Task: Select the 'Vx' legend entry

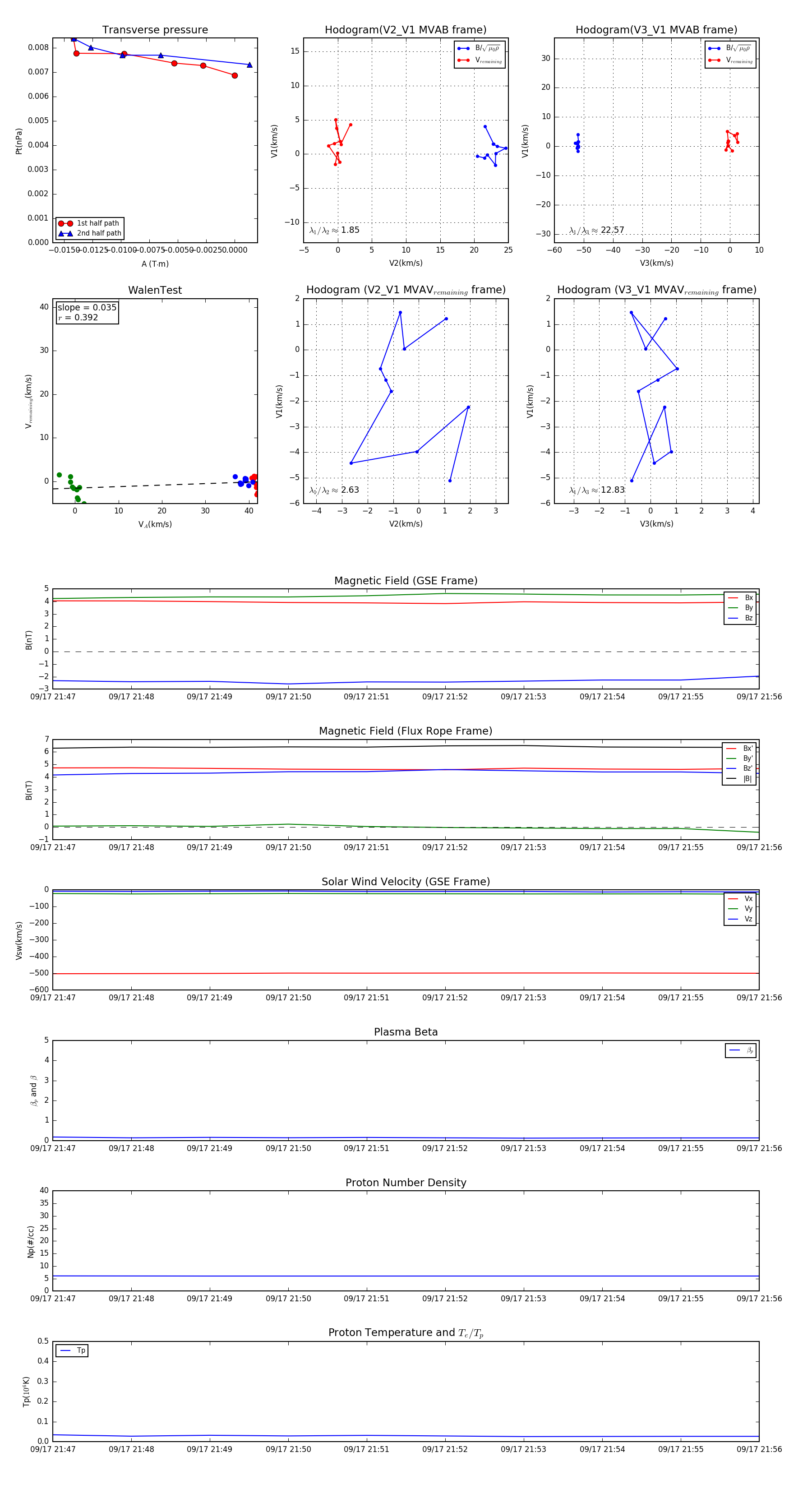Action: tap(740, 898)
